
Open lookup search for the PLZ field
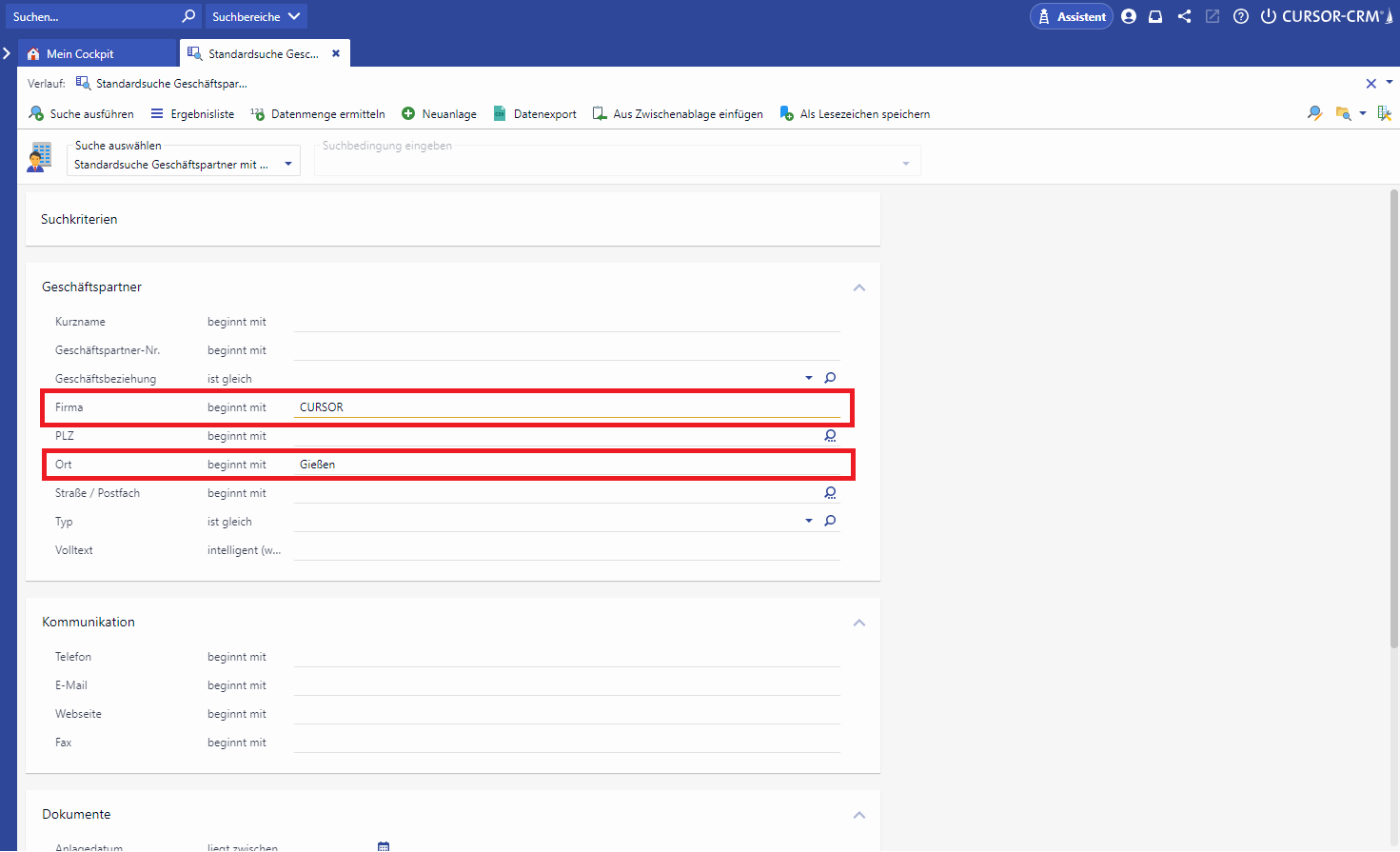(x=830, y=436)
